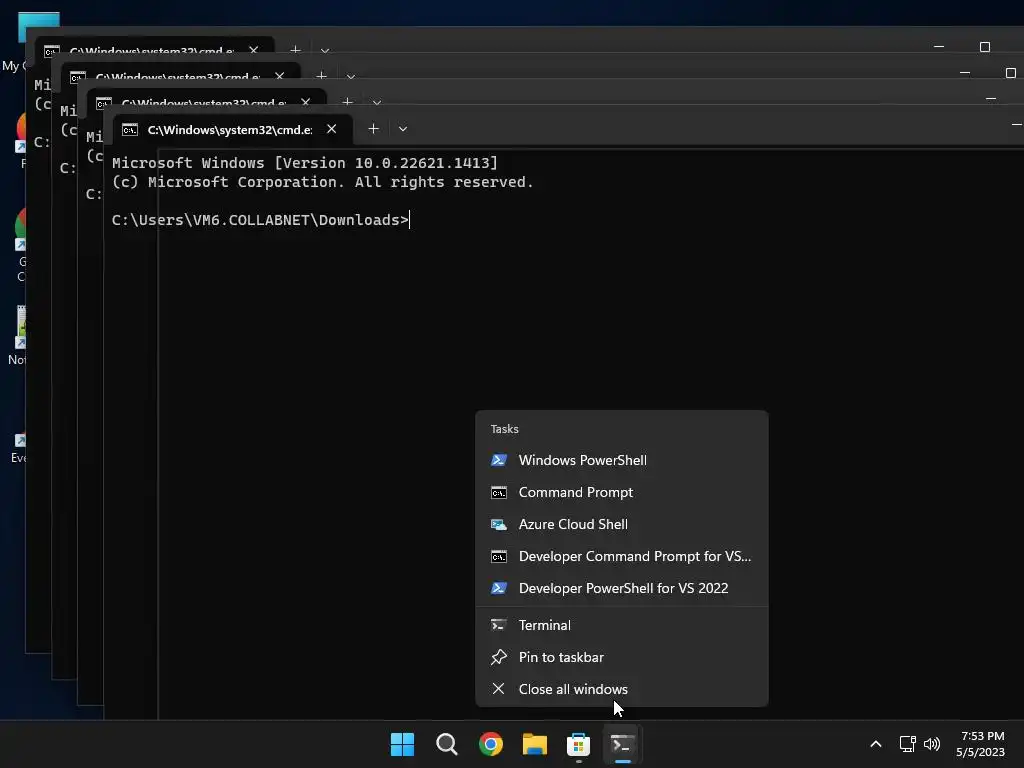Open the volume tray icon
Image resolution: width=1024 pixels, height=768 pixels.
coord(932,744)
